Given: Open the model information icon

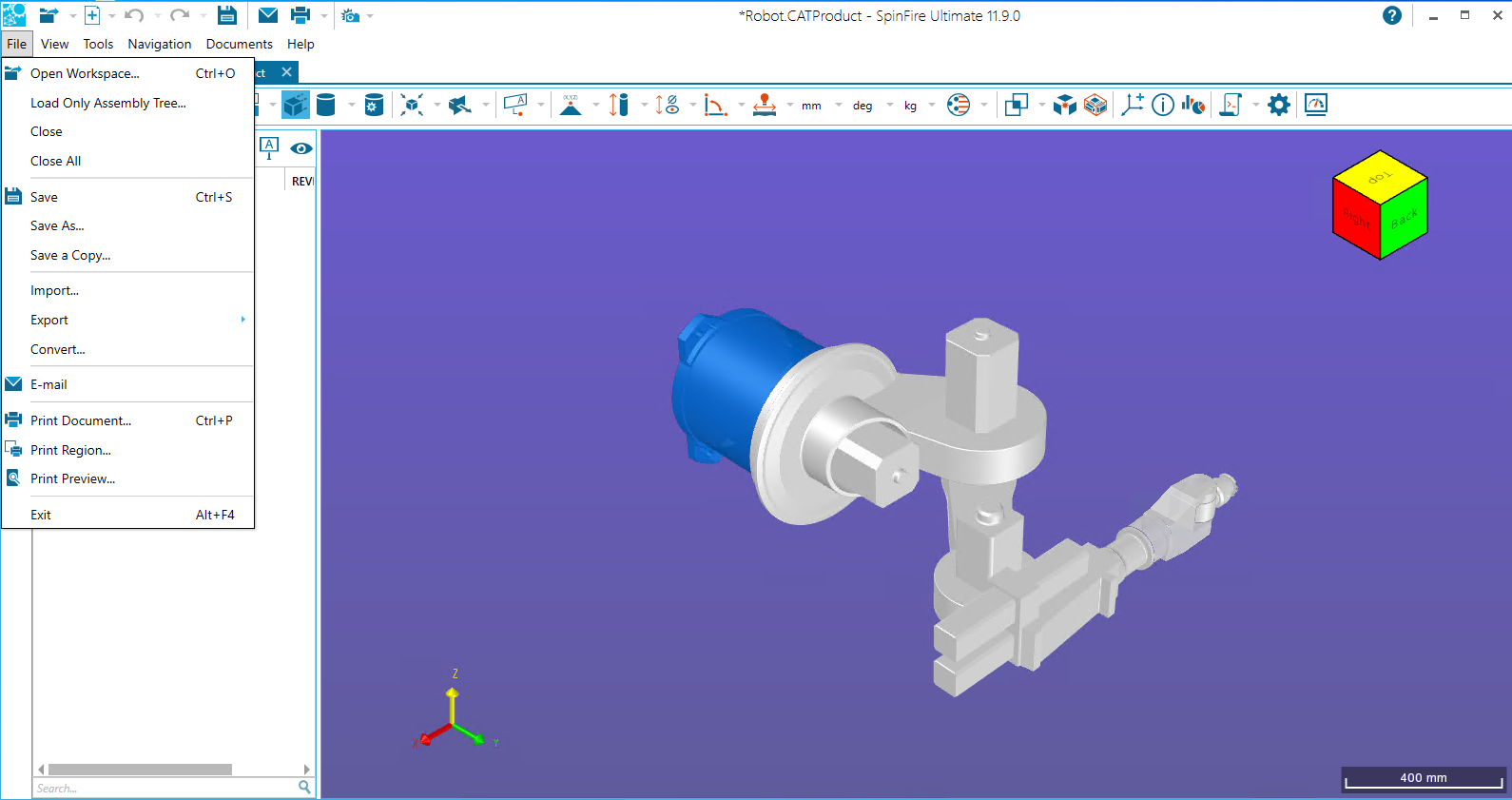Looking at the screenshot, I should [x=1162, y=105].
